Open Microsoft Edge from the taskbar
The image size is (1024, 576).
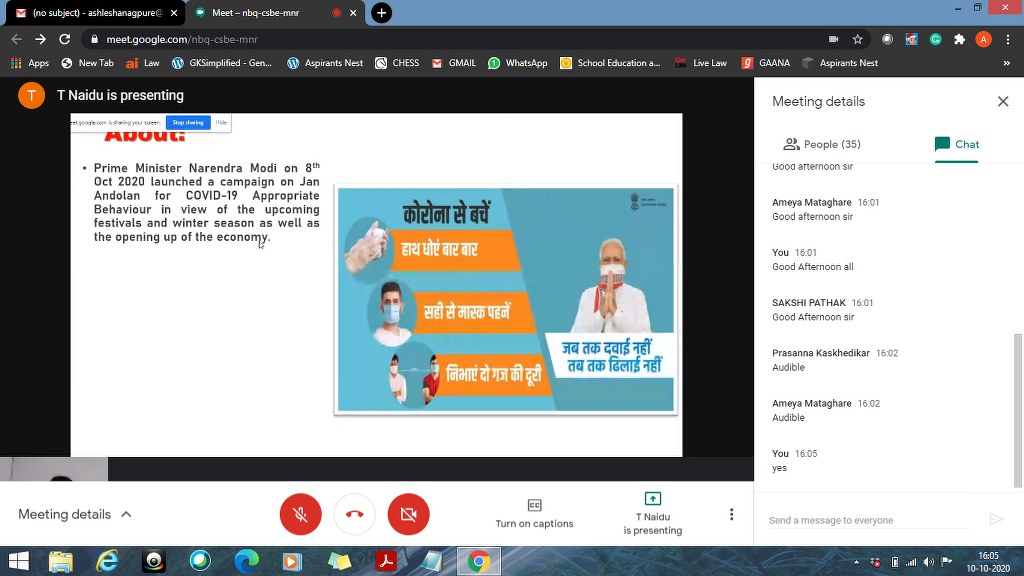[246, 561]
